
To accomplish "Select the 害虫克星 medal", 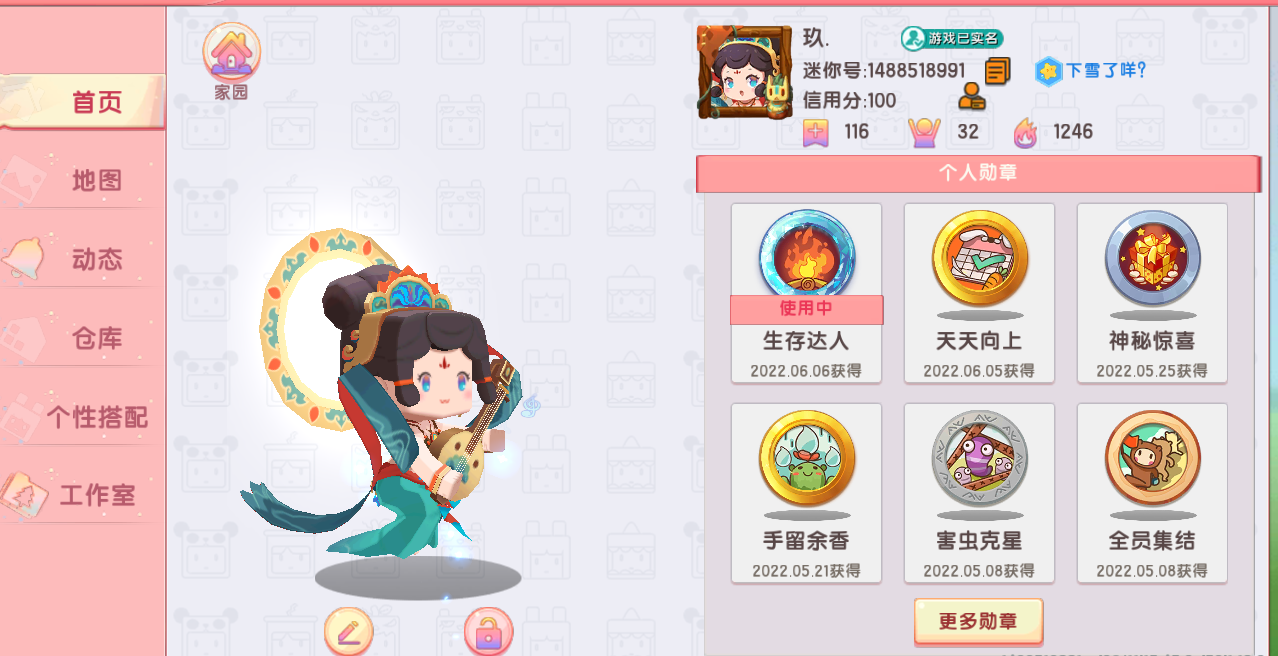I will 979,493.
